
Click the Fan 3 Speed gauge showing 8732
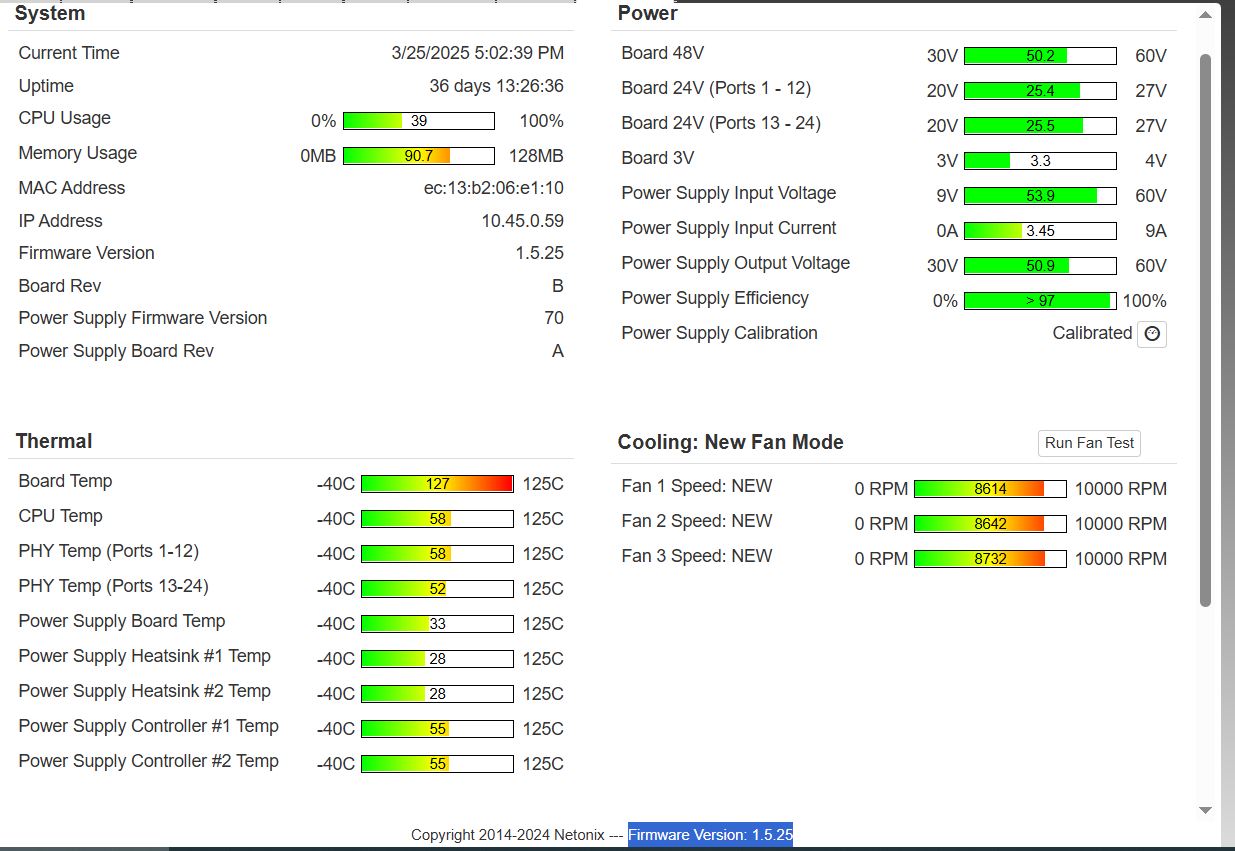(x=990, y=559)
